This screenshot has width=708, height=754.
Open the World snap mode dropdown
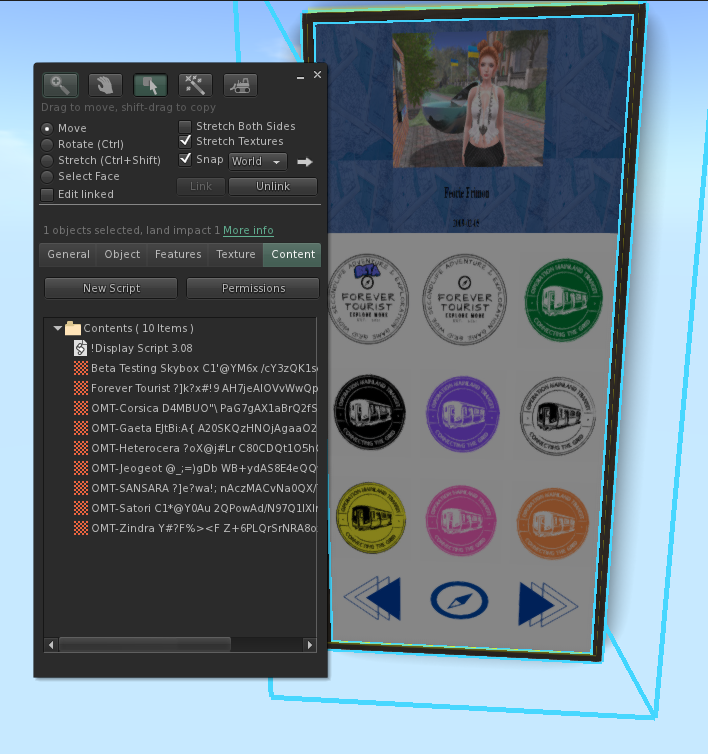click(x=258, y=162)
